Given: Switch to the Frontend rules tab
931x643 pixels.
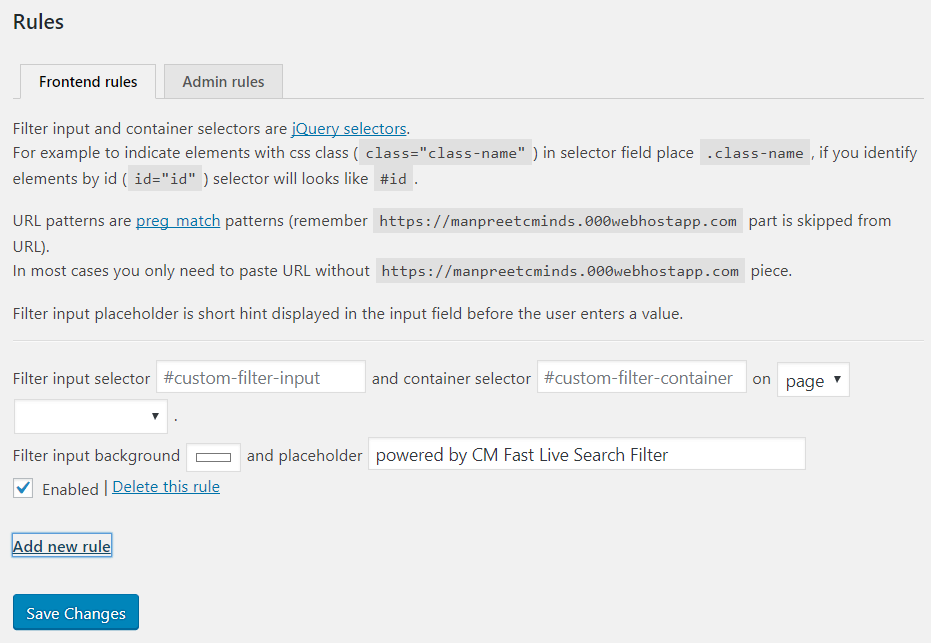Looking at the screenshot, I should [88, 82].
